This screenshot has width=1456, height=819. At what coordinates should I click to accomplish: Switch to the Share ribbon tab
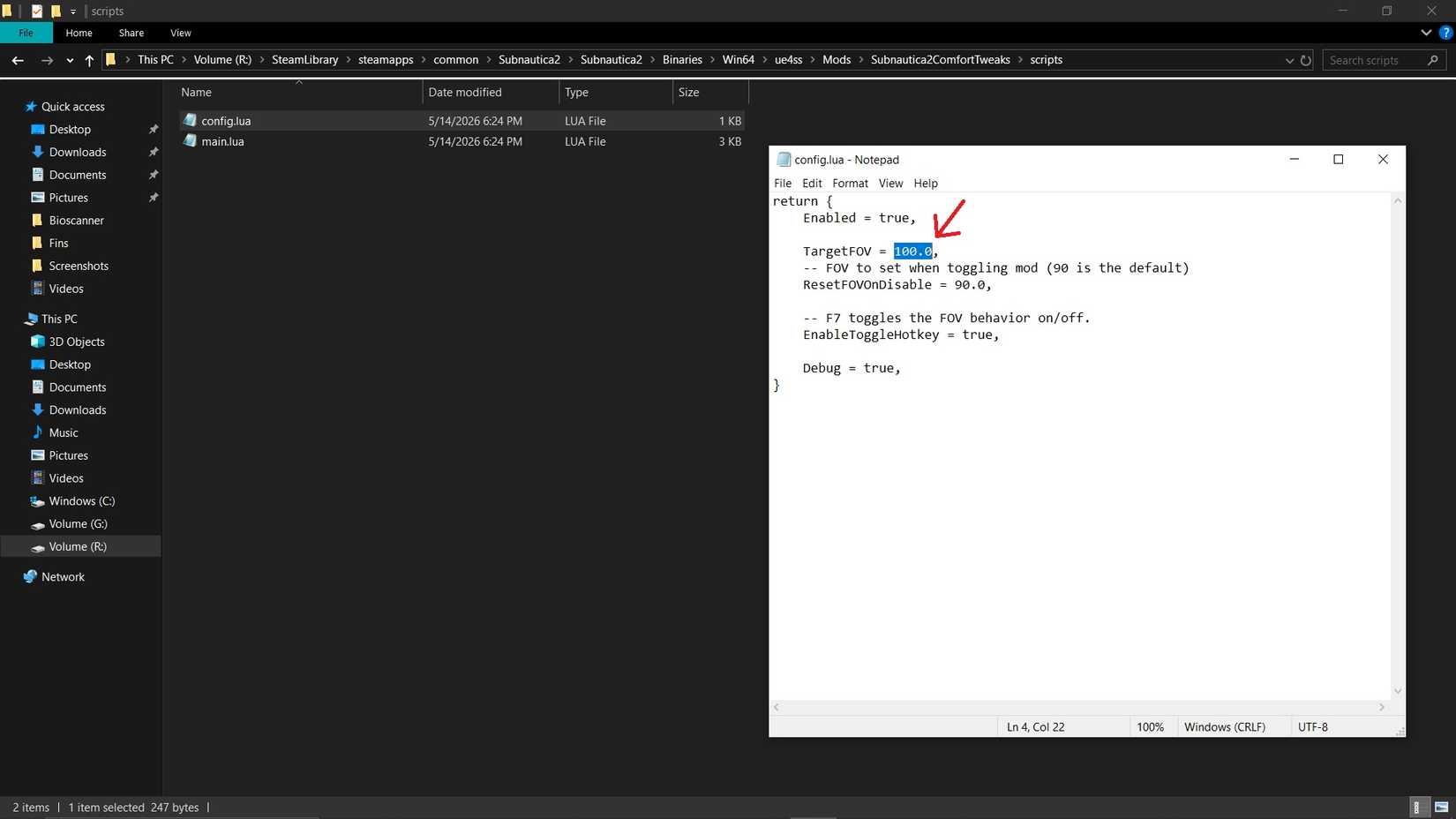(131, 33)
